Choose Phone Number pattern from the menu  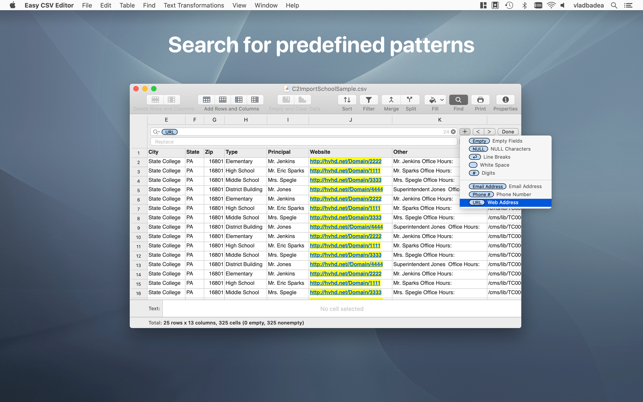(505, 194)
